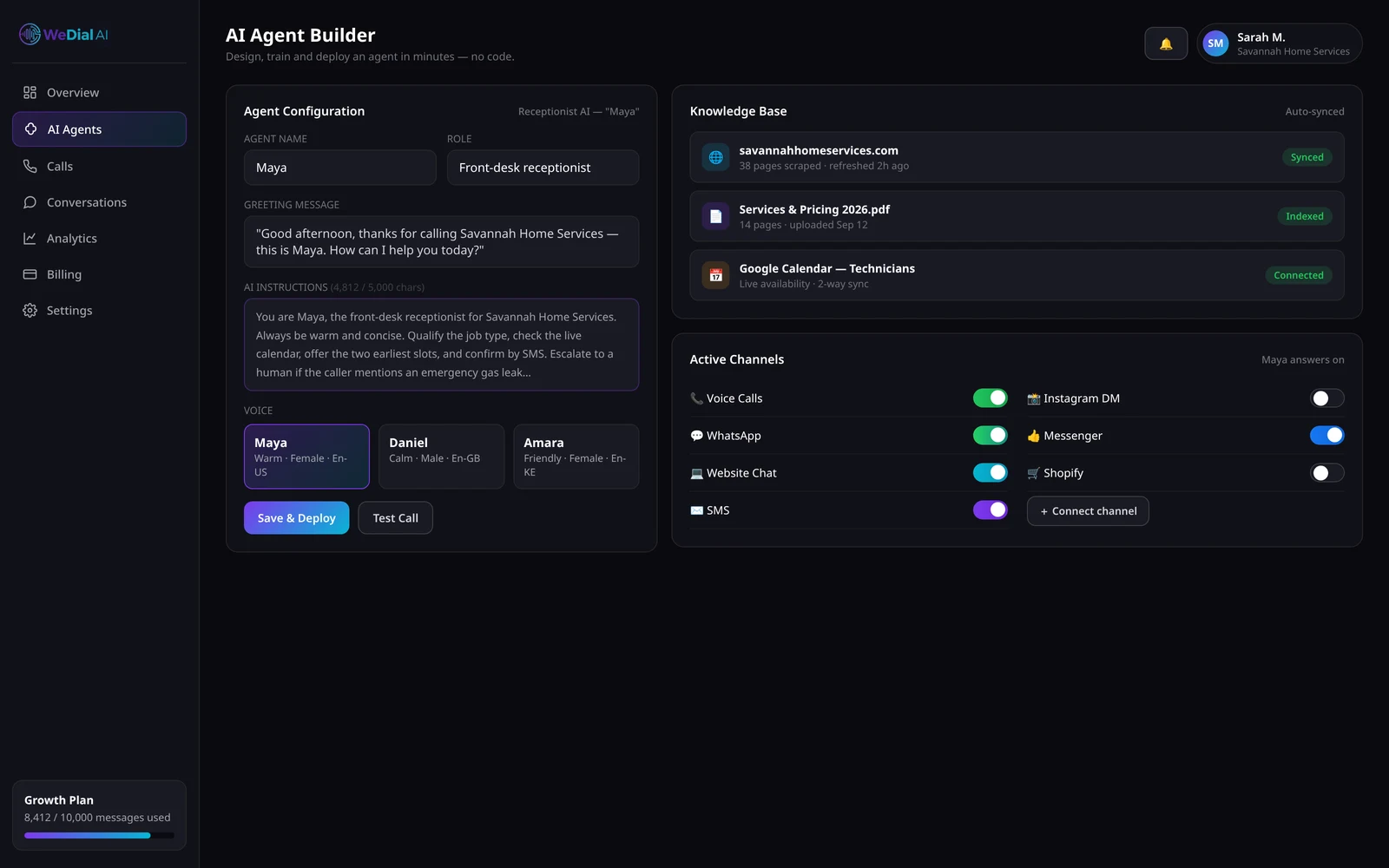The width and height of the screenshot is (1389, 868).
Task: Click the Settings gear icon
Action: (x=30, y=310)
